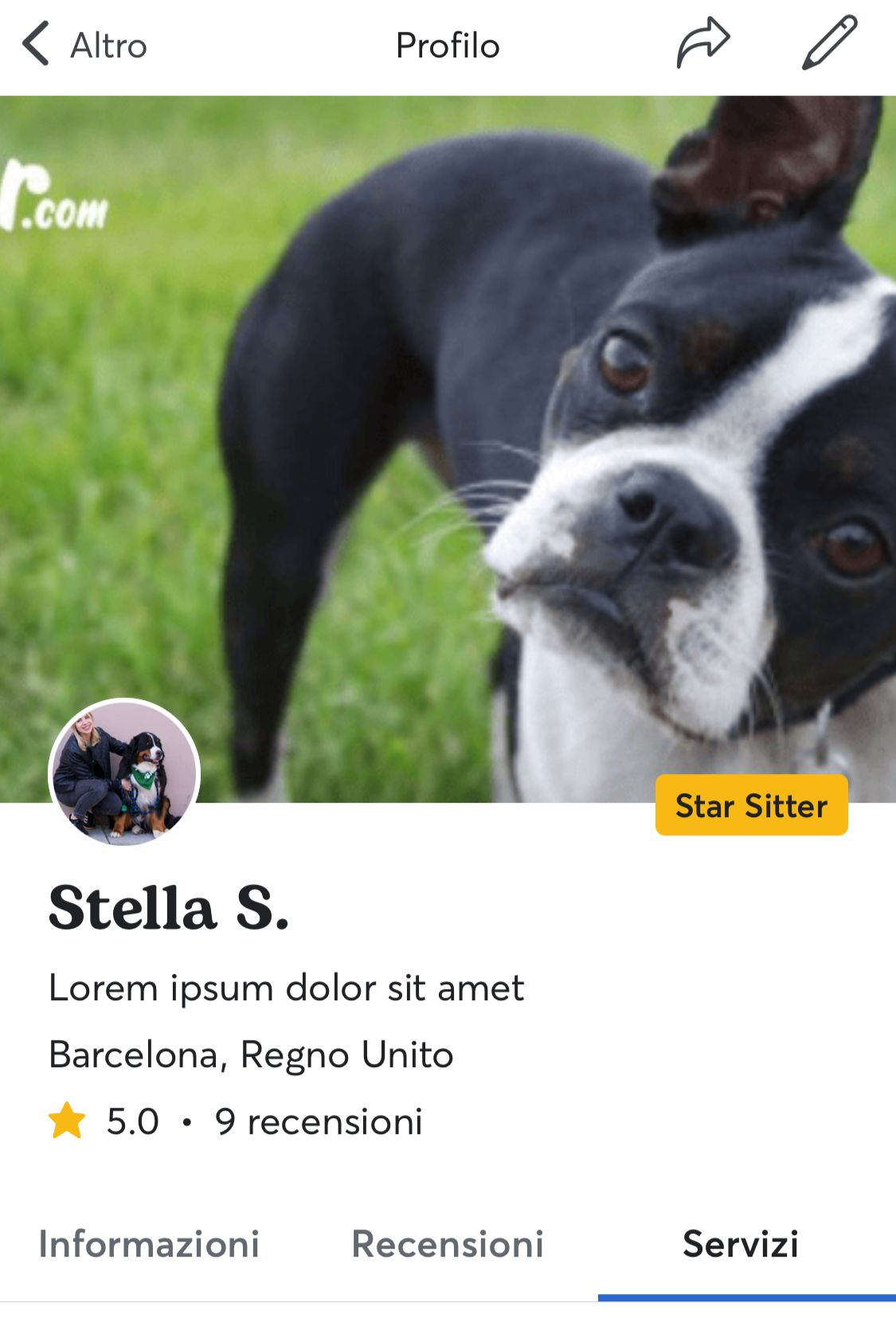Image resolution: width=896 pixels, height=1318 pixels.
Task: Select the Servizi tab
Action: (x=741, y=1244)
